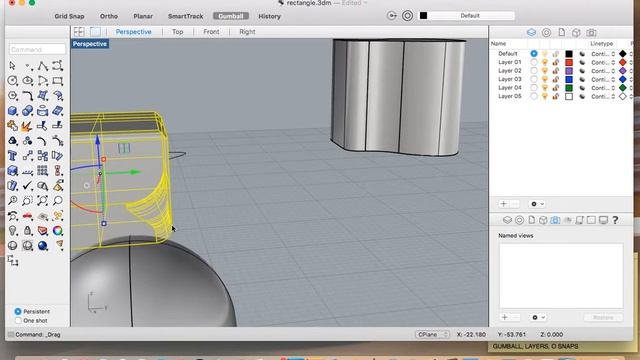Image resolution: width=640 pixels, height=360 pixels.
Task: Click the blue Rendered sphere tool
Action: pos(42,246)
